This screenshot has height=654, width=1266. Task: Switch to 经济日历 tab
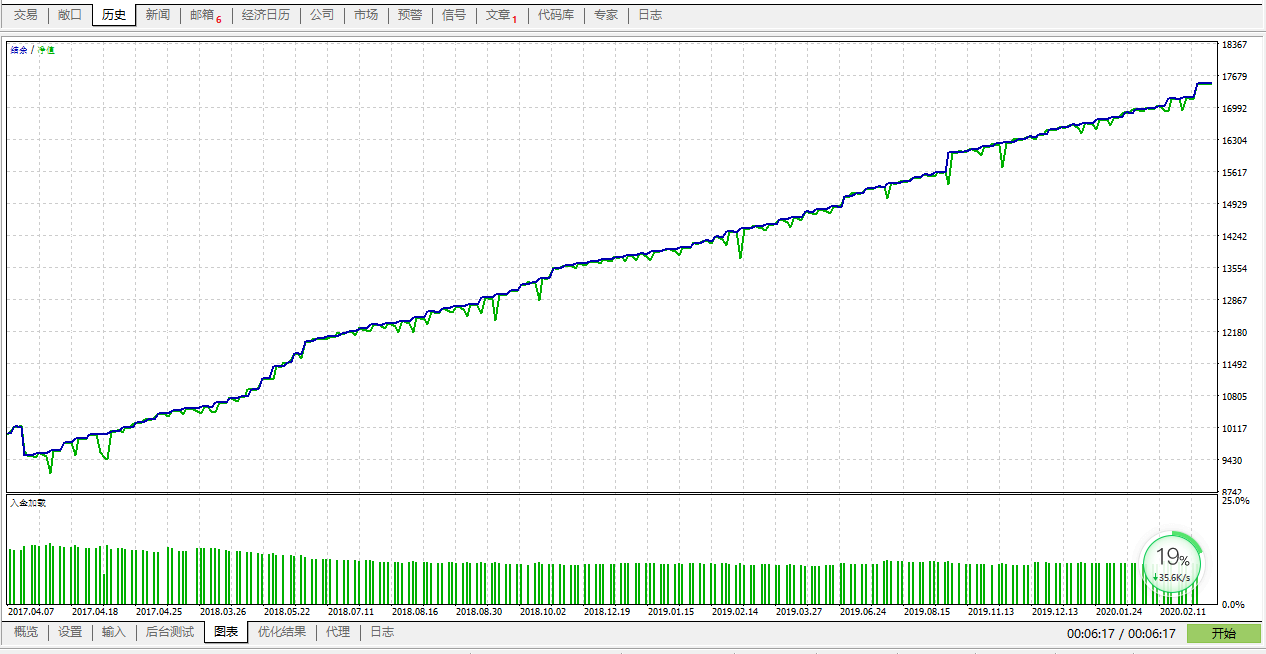click(x=266, y=15)
